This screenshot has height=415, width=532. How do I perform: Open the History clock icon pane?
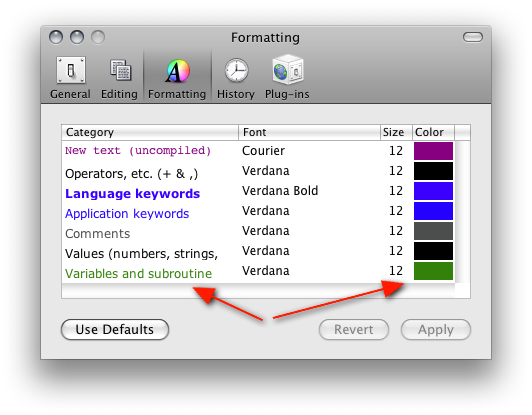click(236, 71)
